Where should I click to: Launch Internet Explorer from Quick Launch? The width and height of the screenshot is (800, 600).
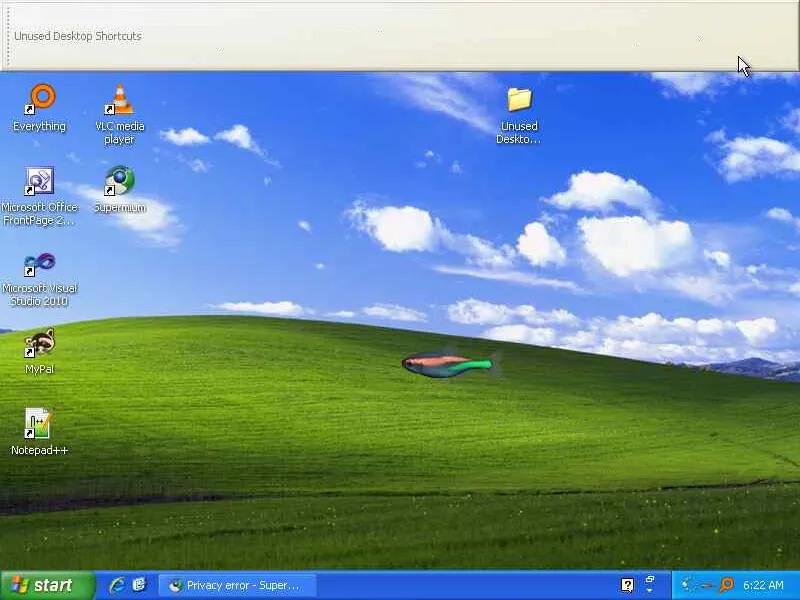tap(117, 585)
